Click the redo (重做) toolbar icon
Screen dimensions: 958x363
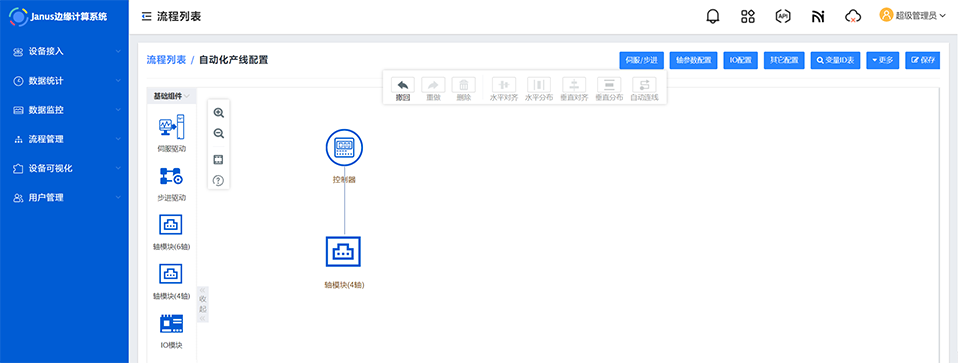coord(433,85)
